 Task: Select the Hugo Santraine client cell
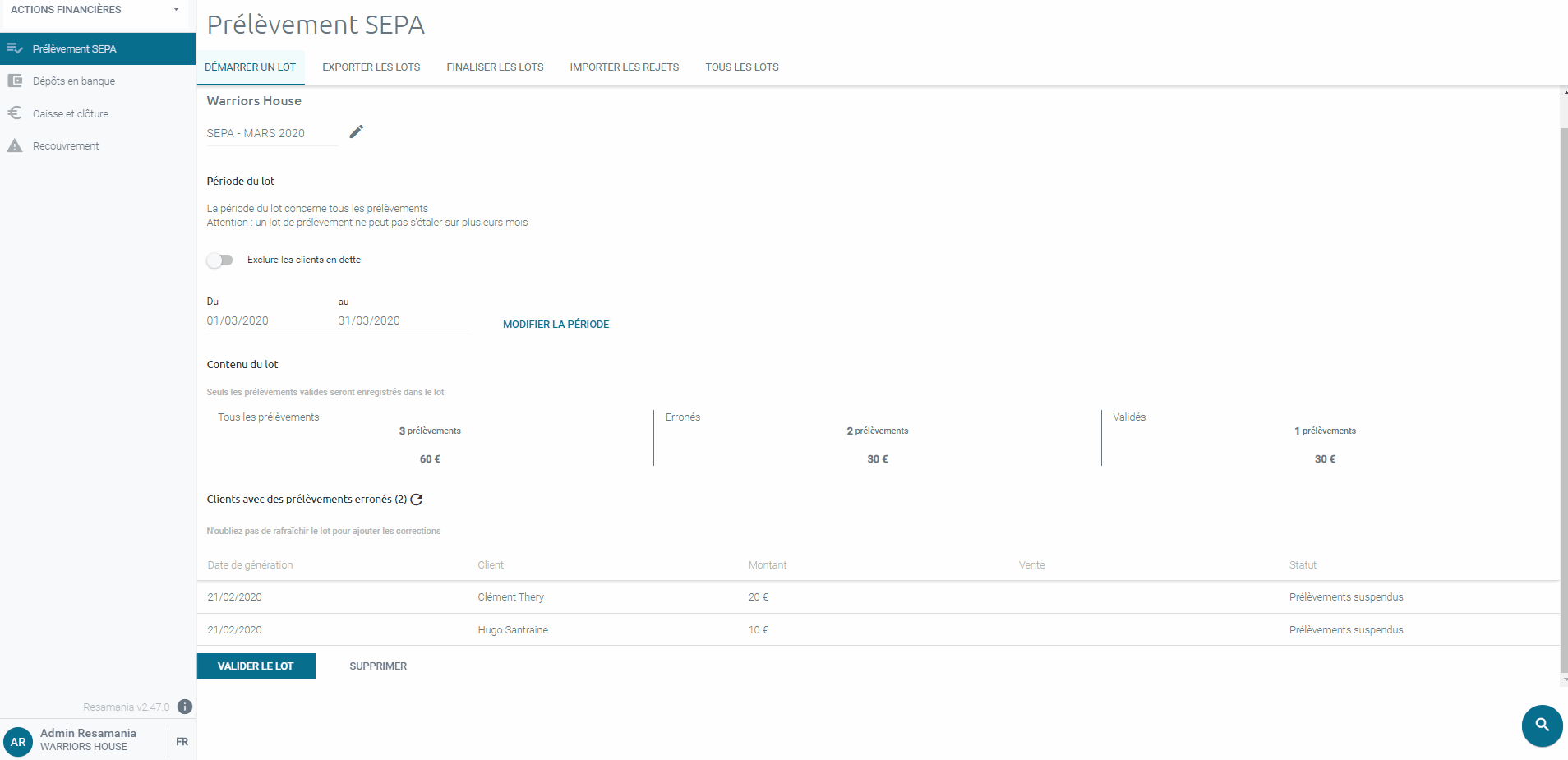pyautogui.click(x=513, y=630)
